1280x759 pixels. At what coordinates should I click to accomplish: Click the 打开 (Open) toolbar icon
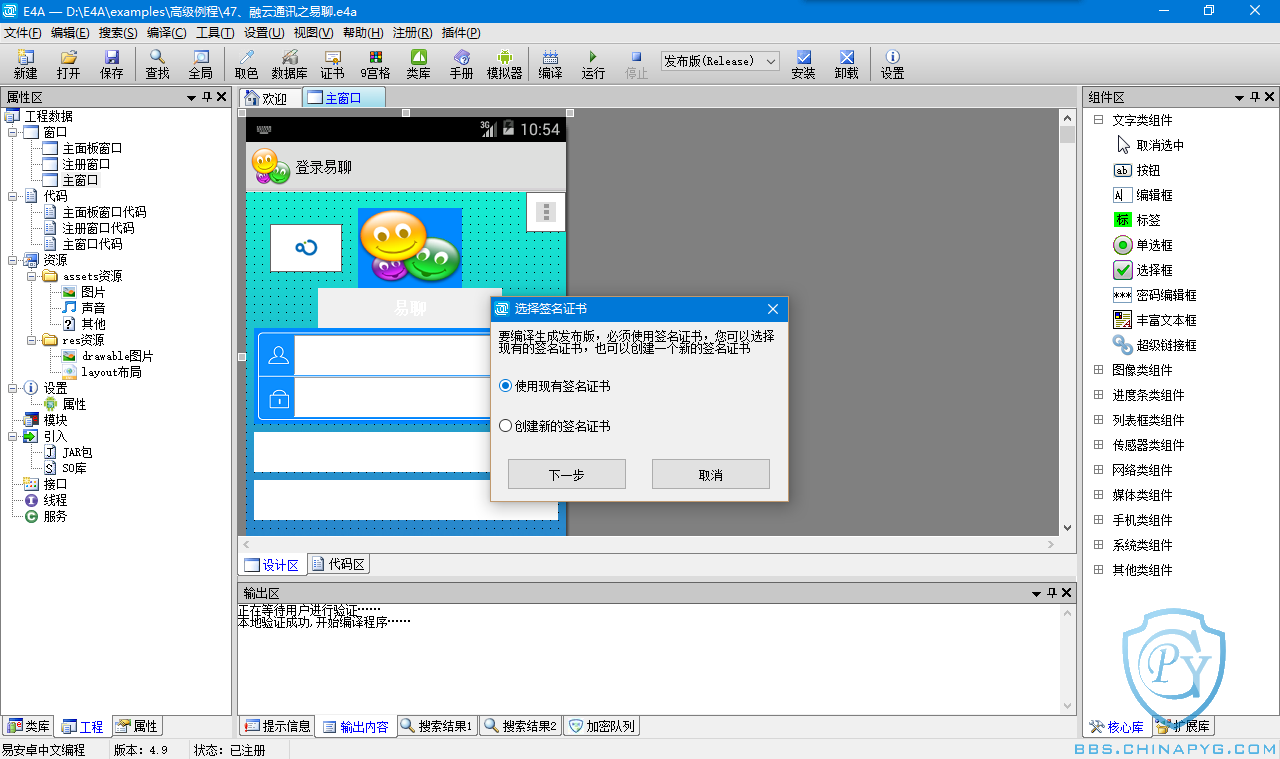68,64
